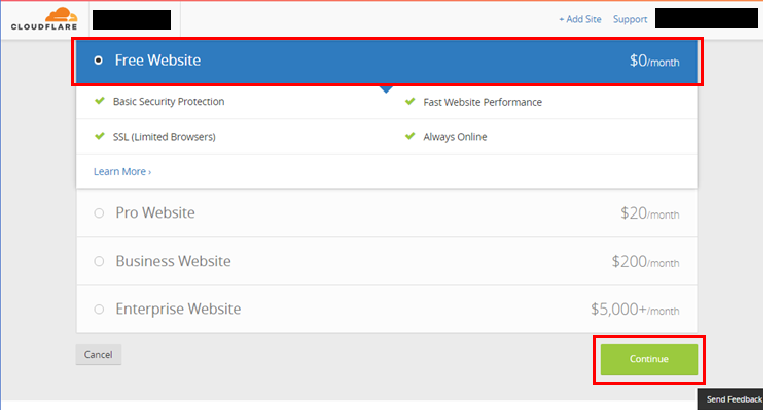
Task: Click the Free Website plan title
Action: point(158,60)
